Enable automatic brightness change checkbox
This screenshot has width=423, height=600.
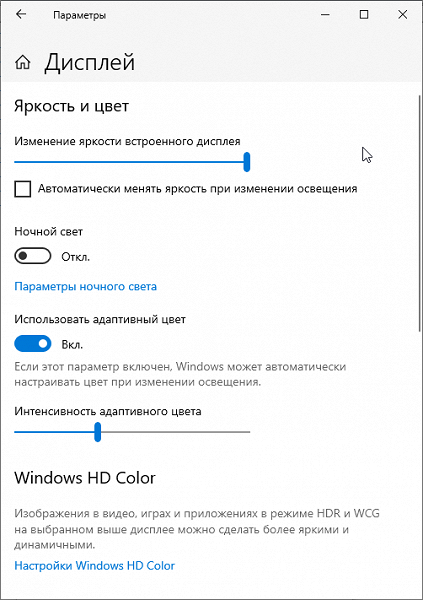click(x=23, y=189)
